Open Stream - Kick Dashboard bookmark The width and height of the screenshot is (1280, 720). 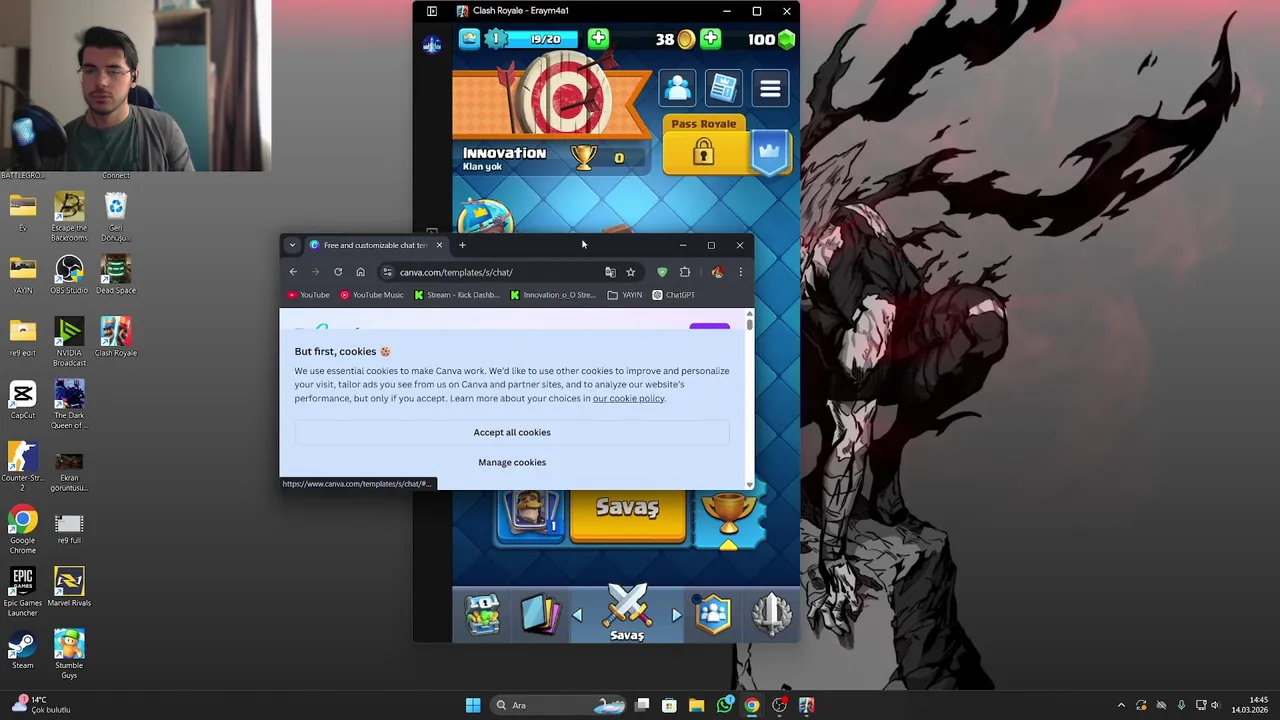tap(457, 295)
